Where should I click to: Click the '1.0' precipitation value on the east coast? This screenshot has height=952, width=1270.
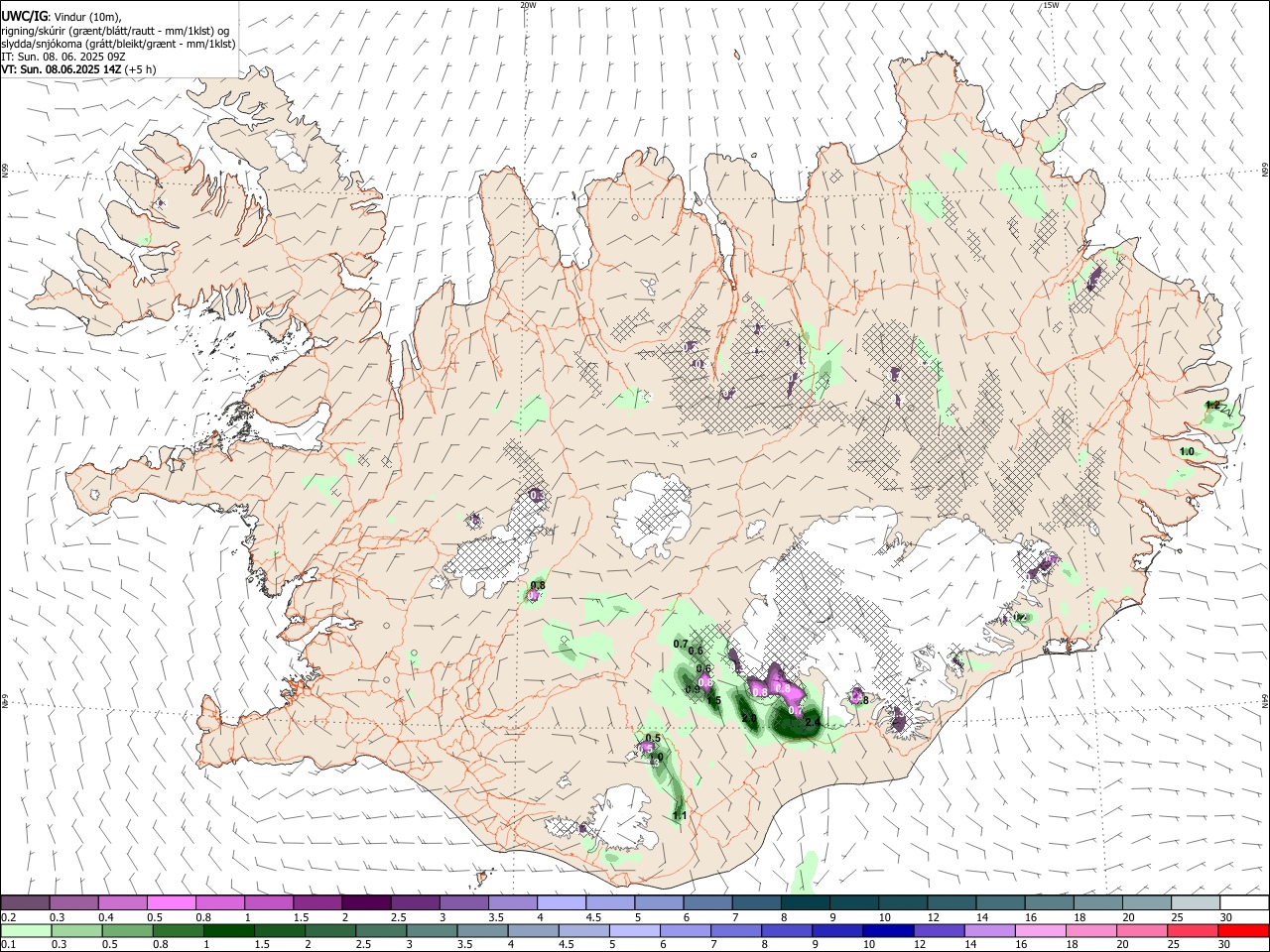pyautogui.click(x=1187, y=451)
